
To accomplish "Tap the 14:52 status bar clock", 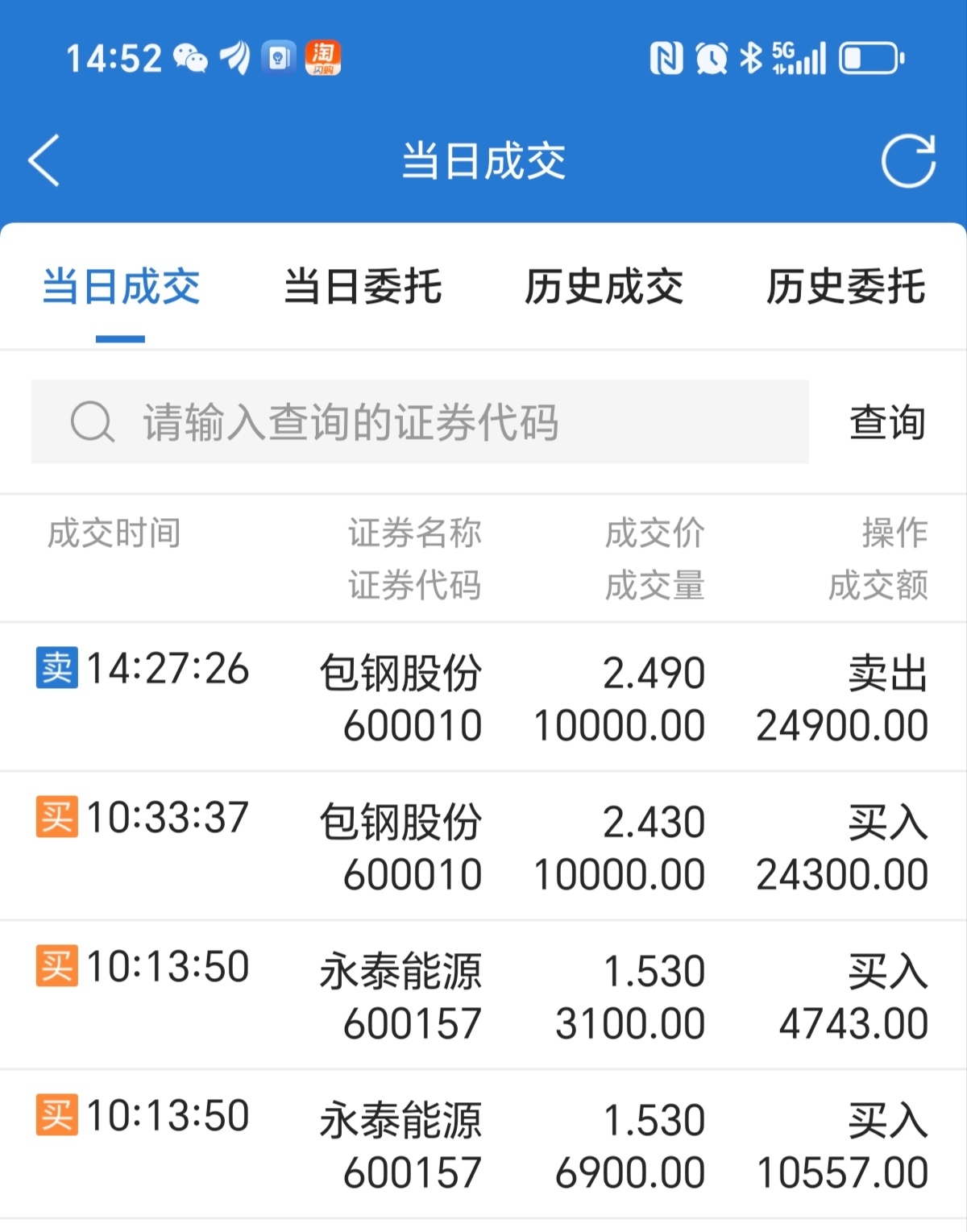I will coord(114,58).
